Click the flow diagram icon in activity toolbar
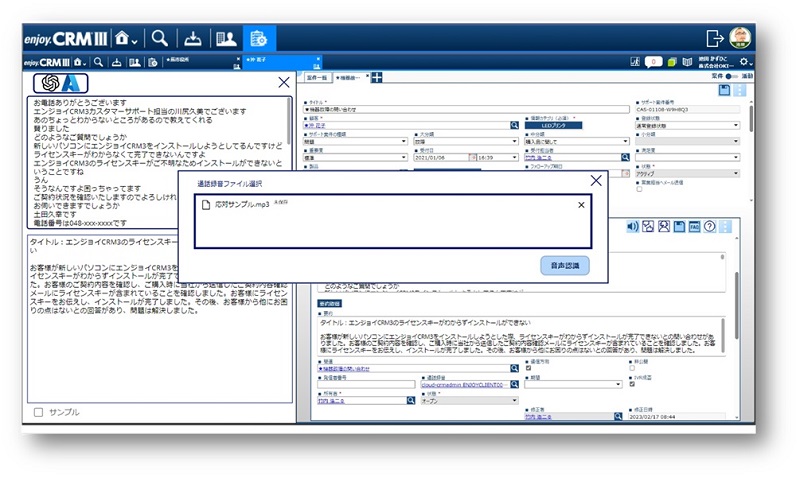Screen dimensions: 800x478 pyautogui.click(x=648, y=227)
